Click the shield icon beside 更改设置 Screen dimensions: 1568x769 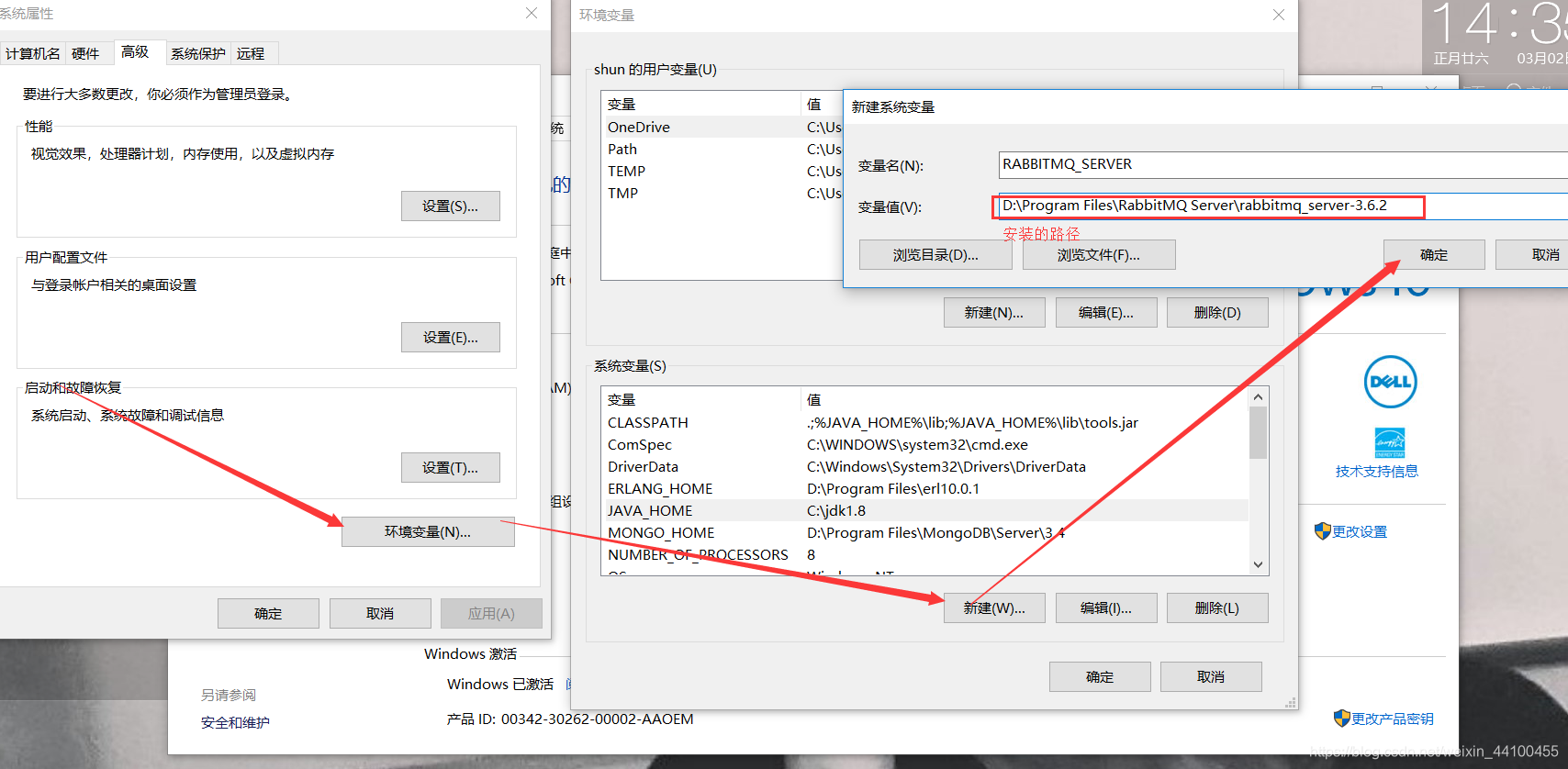(x=1322, y=531)
